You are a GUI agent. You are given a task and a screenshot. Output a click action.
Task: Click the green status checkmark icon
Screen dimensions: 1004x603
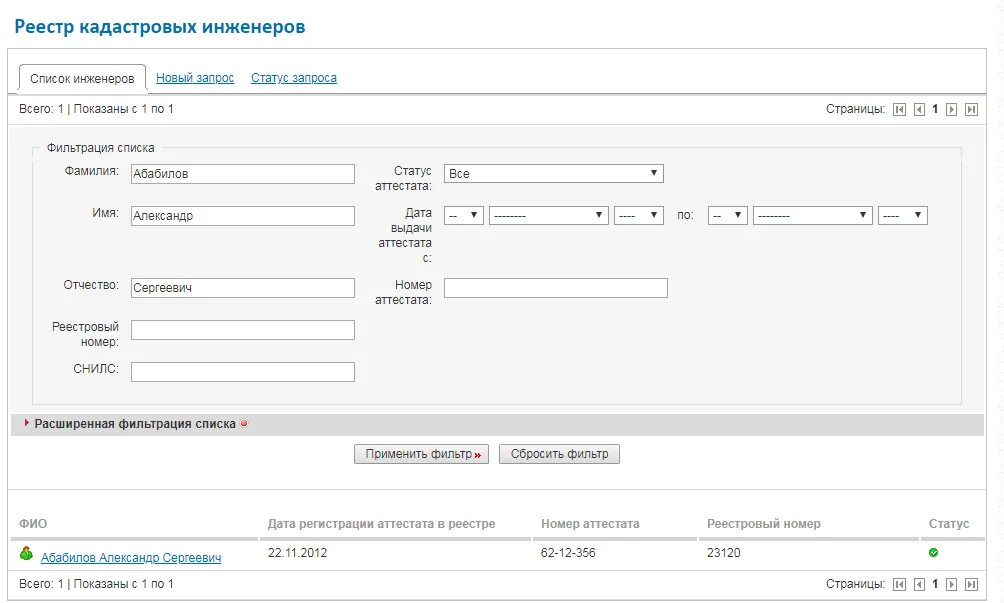click(x=934, y=552)
